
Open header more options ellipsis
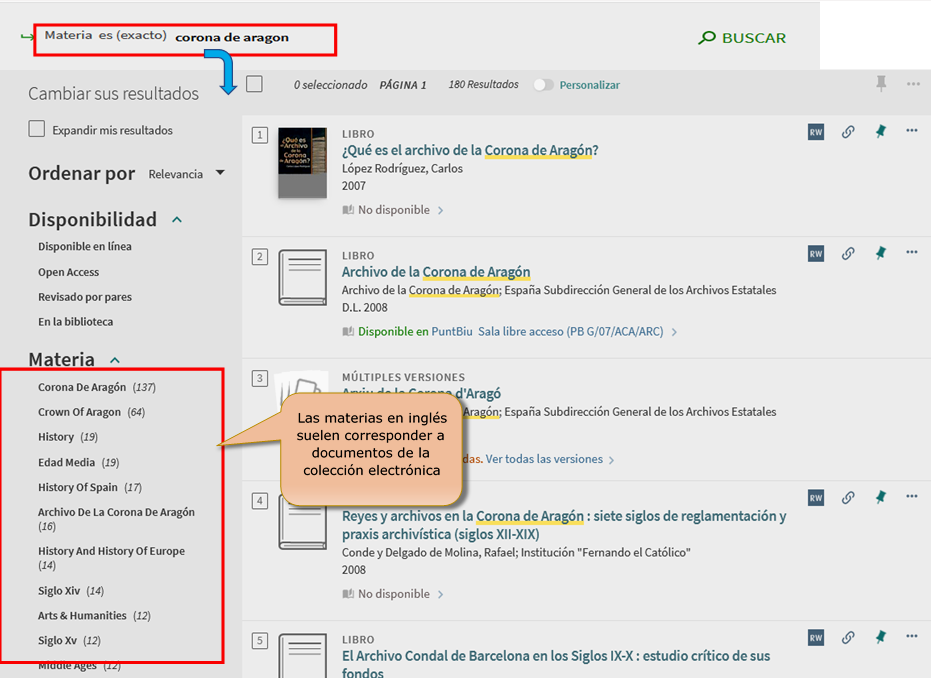(913, 84)
